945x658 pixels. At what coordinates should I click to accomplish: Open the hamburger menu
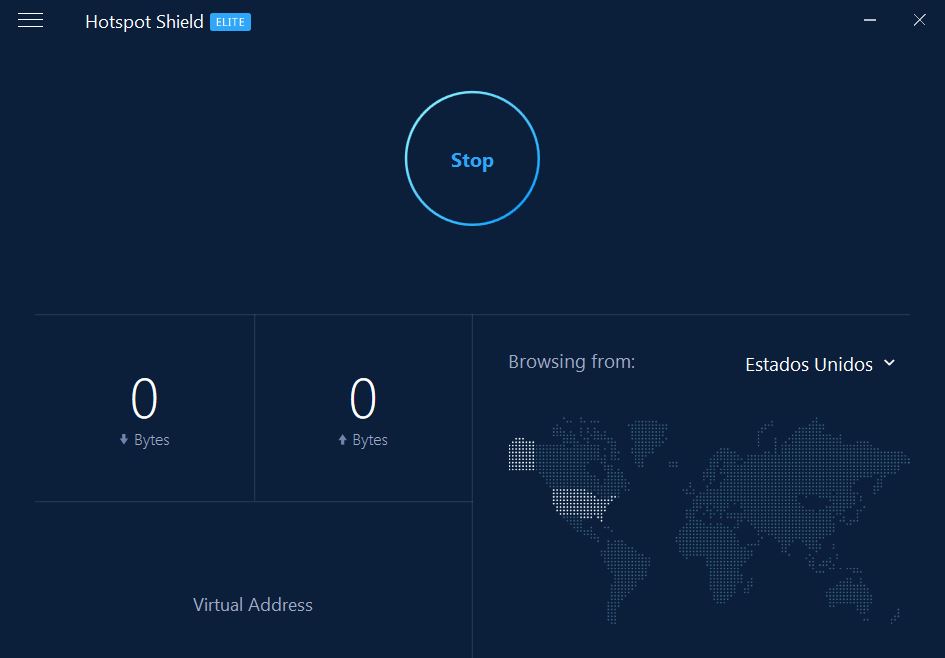(30, 20)
